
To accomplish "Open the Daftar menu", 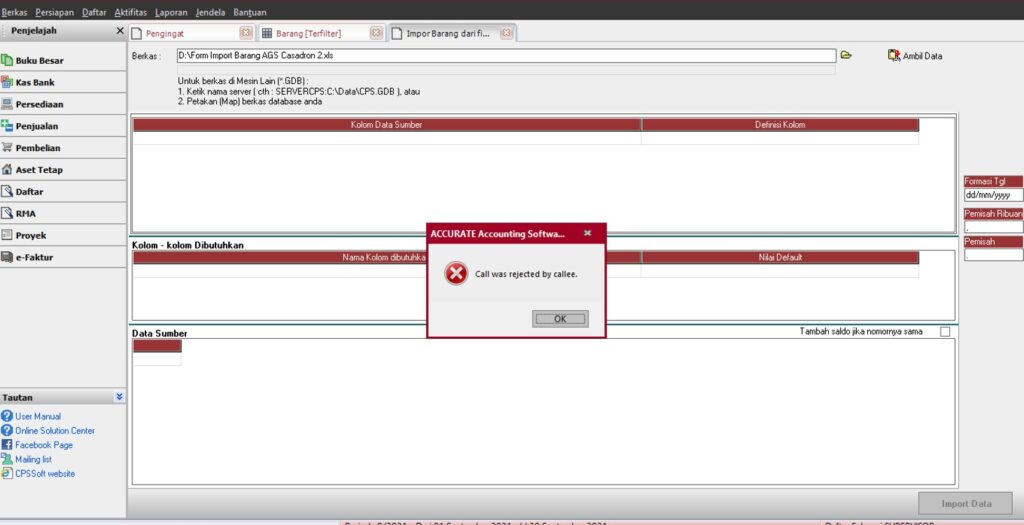I will coord(94,12).
